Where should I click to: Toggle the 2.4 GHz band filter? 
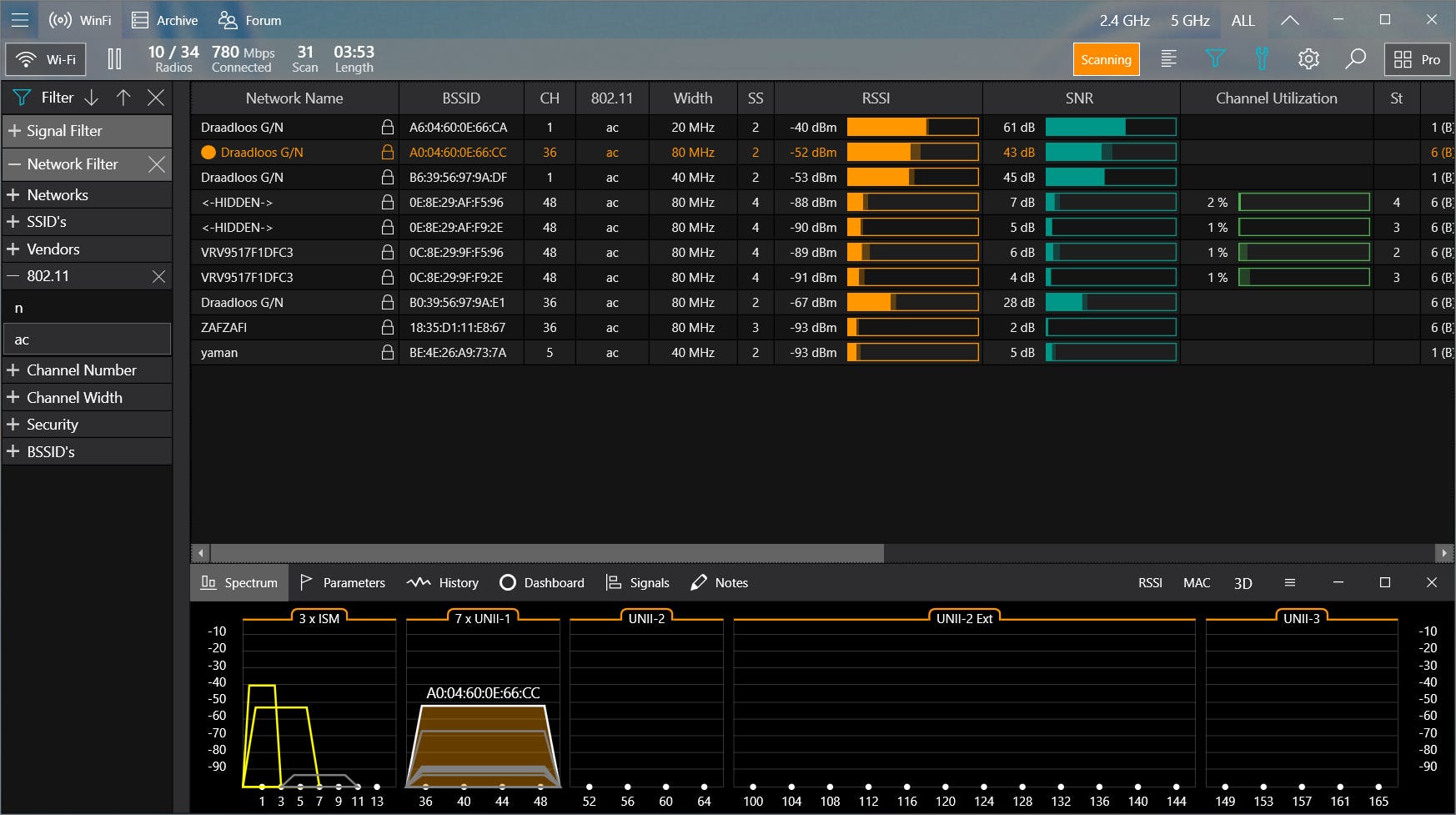pos(1123,20)
